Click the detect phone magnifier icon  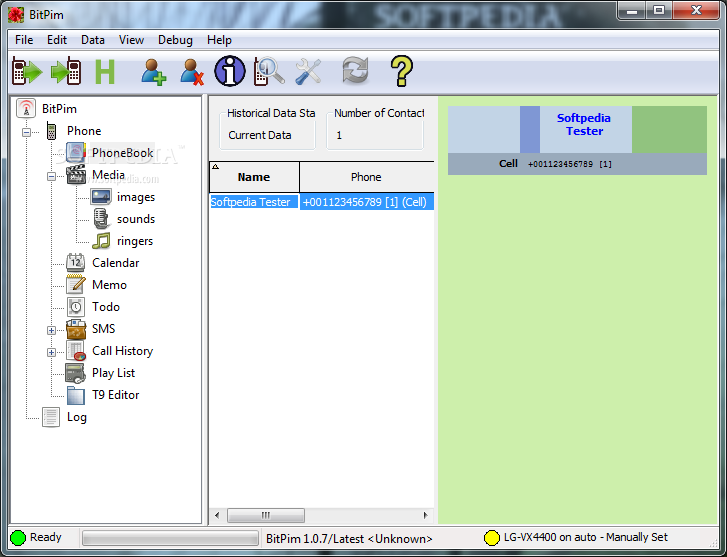pyautogui.click(x=269, y=71)
